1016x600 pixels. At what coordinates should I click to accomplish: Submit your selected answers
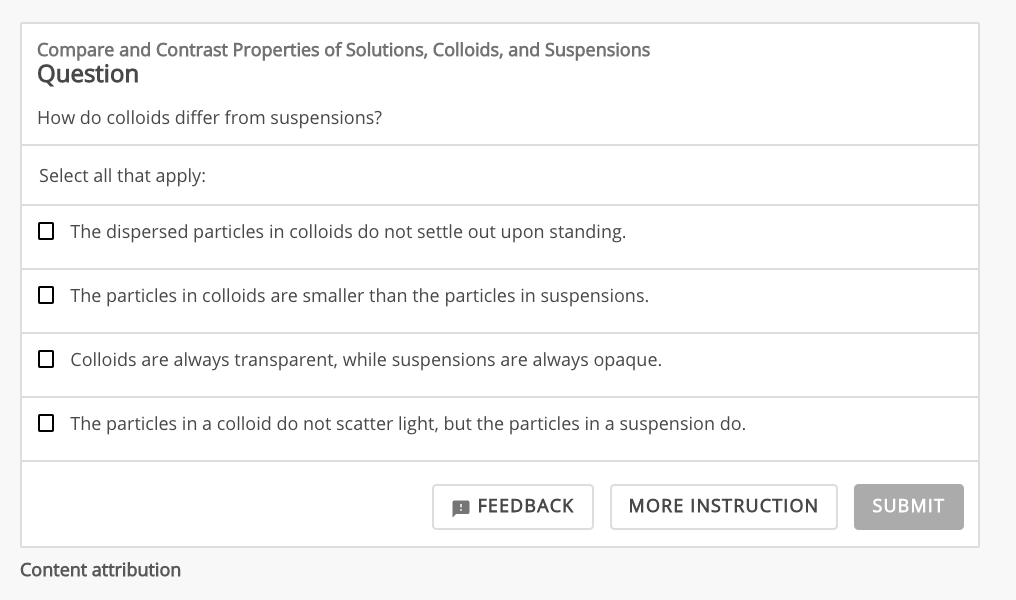pos(908,506)
